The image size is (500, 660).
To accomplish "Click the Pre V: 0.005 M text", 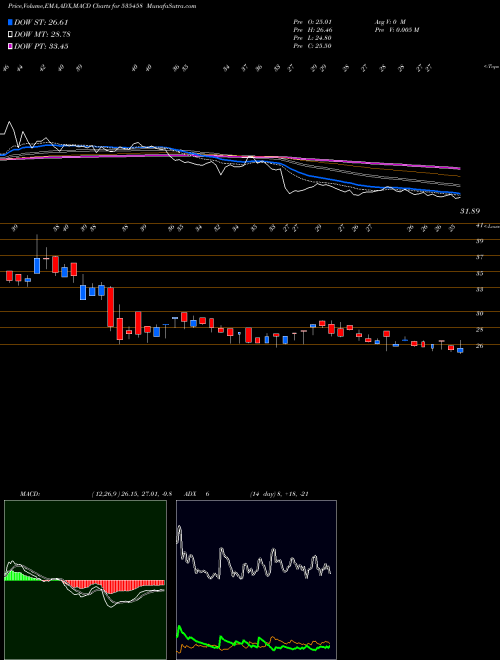I will point(396,30).
